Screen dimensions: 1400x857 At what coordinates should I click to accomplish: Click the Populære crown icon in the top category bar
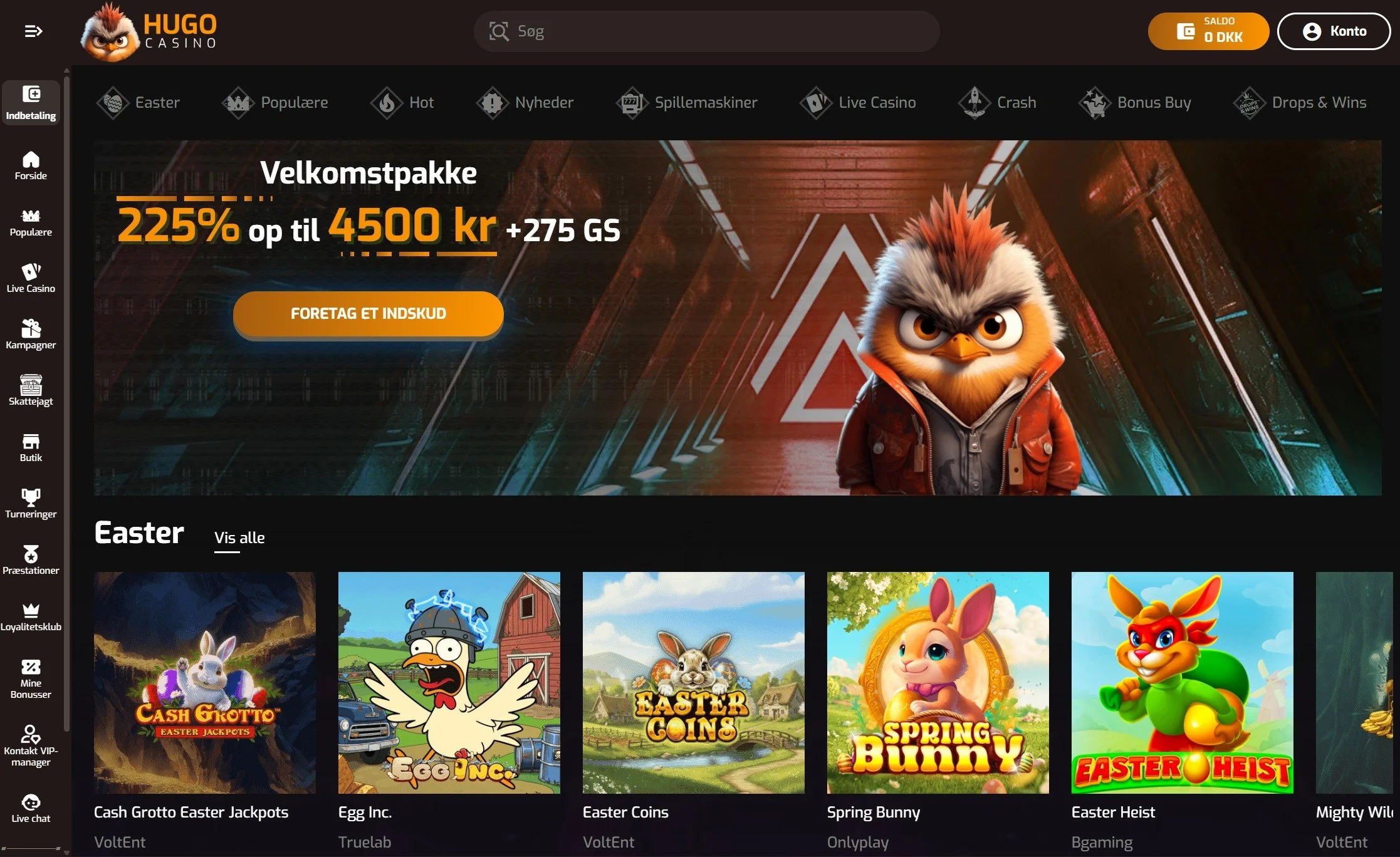(x=238, y=102)
